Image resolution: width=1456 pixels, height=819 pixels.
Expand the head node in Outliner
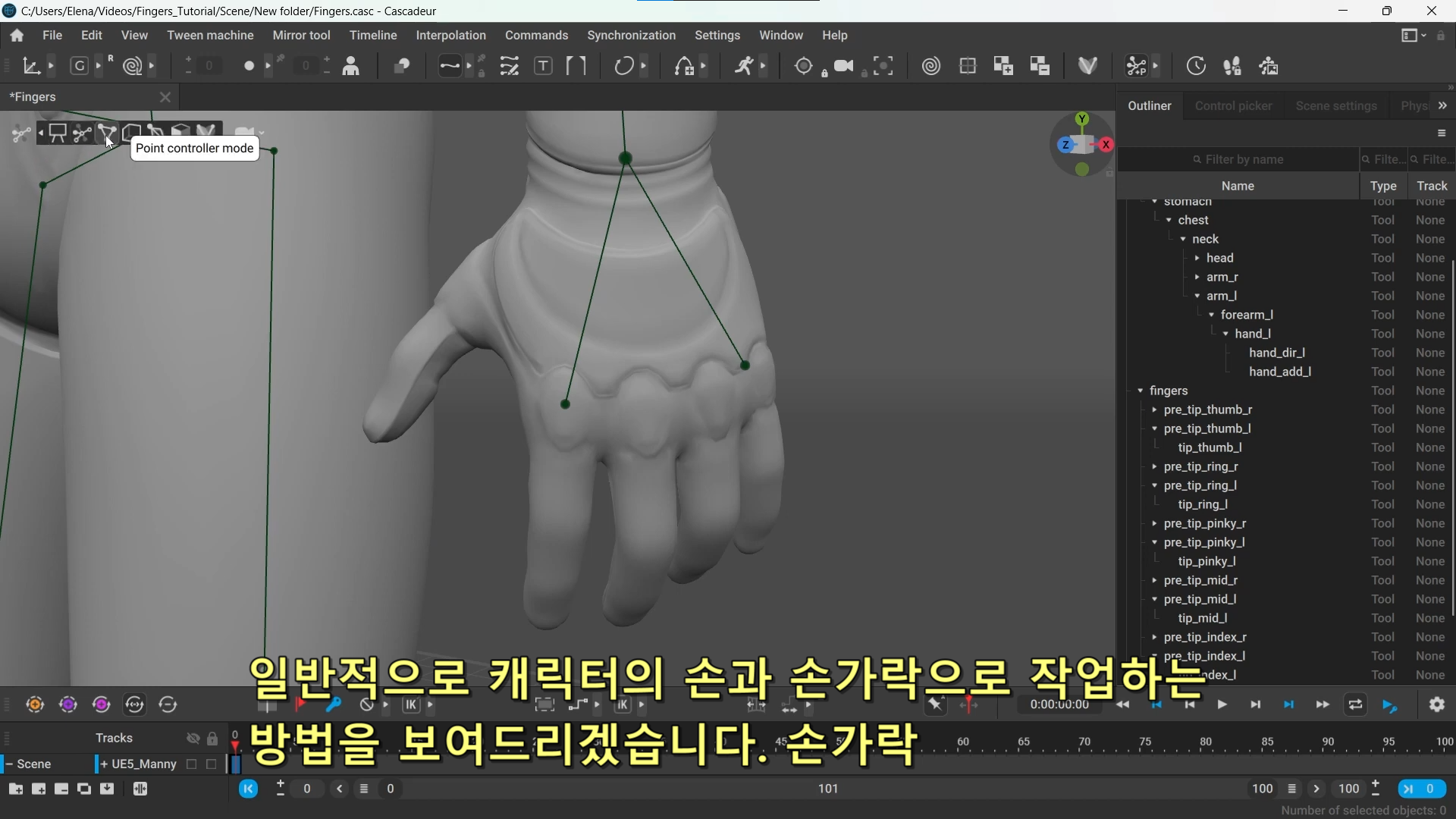pos(1197,259)
